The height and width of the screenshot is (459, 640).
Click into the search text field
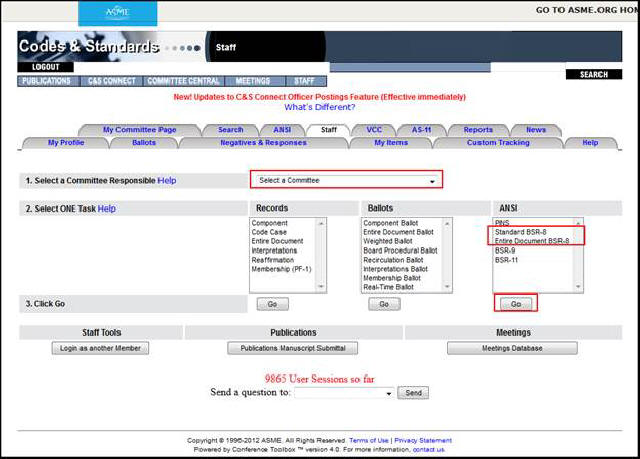[528, 67]
